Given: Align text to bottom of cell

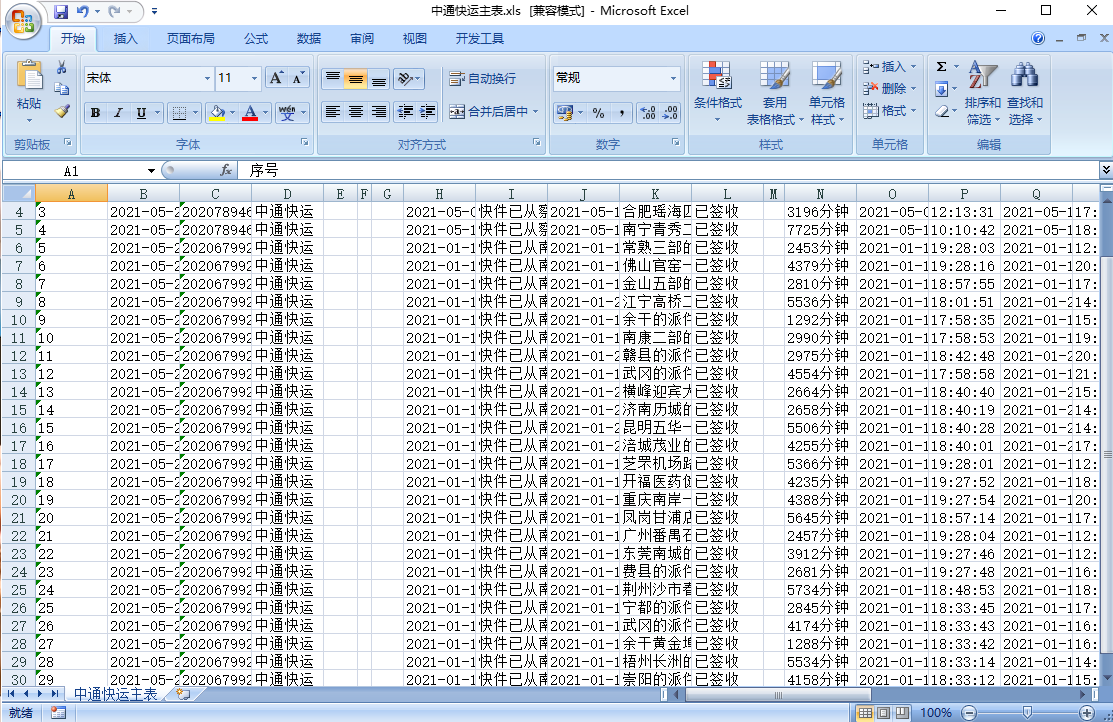Looking at the screenshot, I should pos(379,78).
